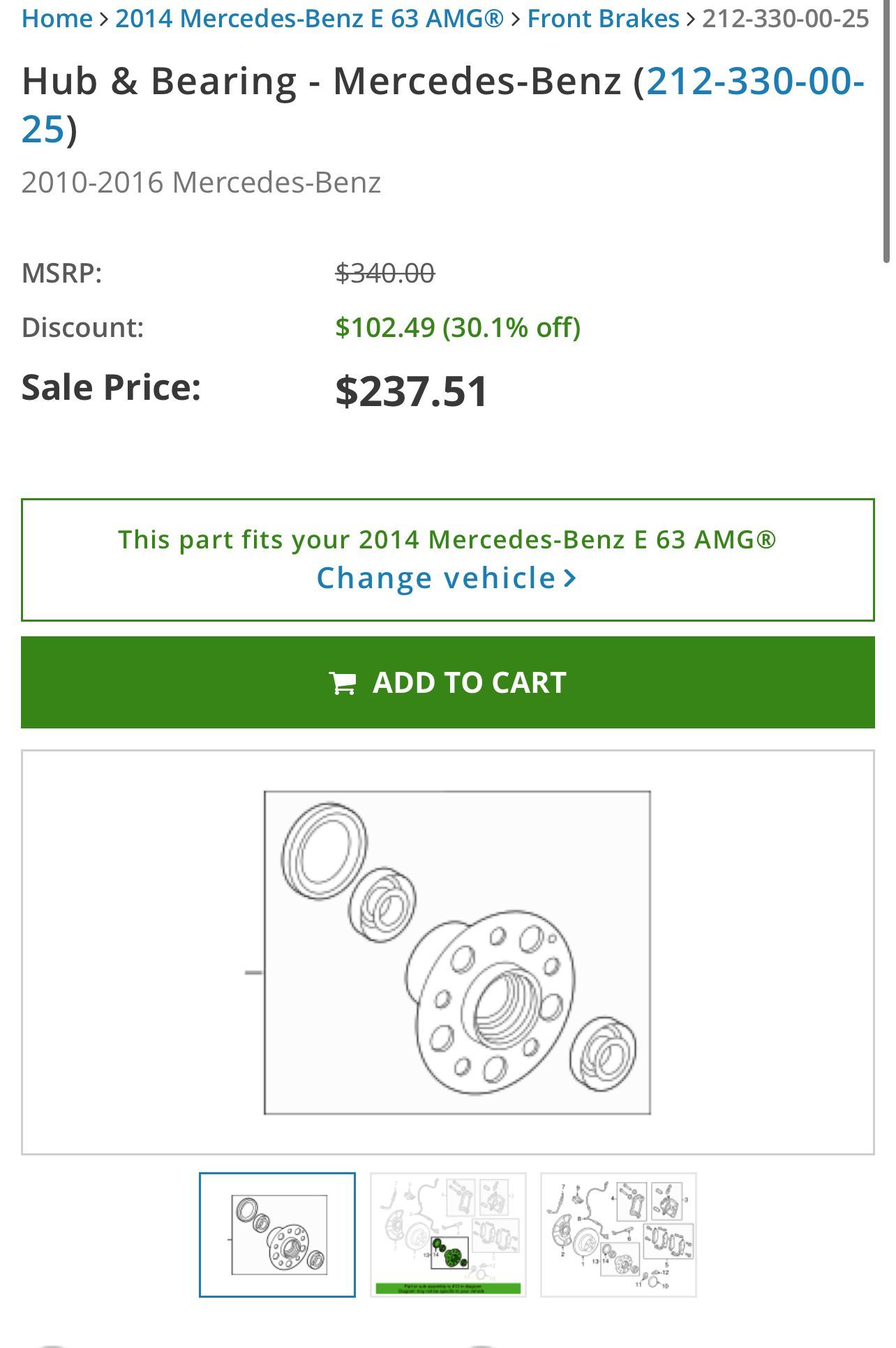Click the $237.51 sale price
This screenshot has height=1348, width=896.
pos(411,391)
